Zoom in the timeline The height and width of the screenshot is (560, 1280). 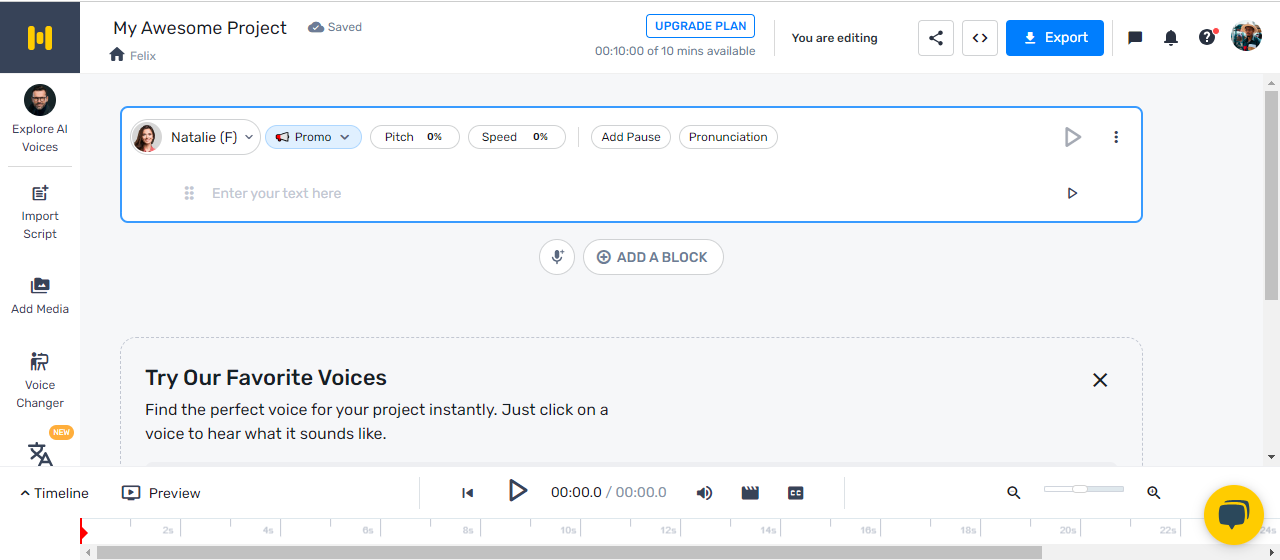(x=1154, y=492)
